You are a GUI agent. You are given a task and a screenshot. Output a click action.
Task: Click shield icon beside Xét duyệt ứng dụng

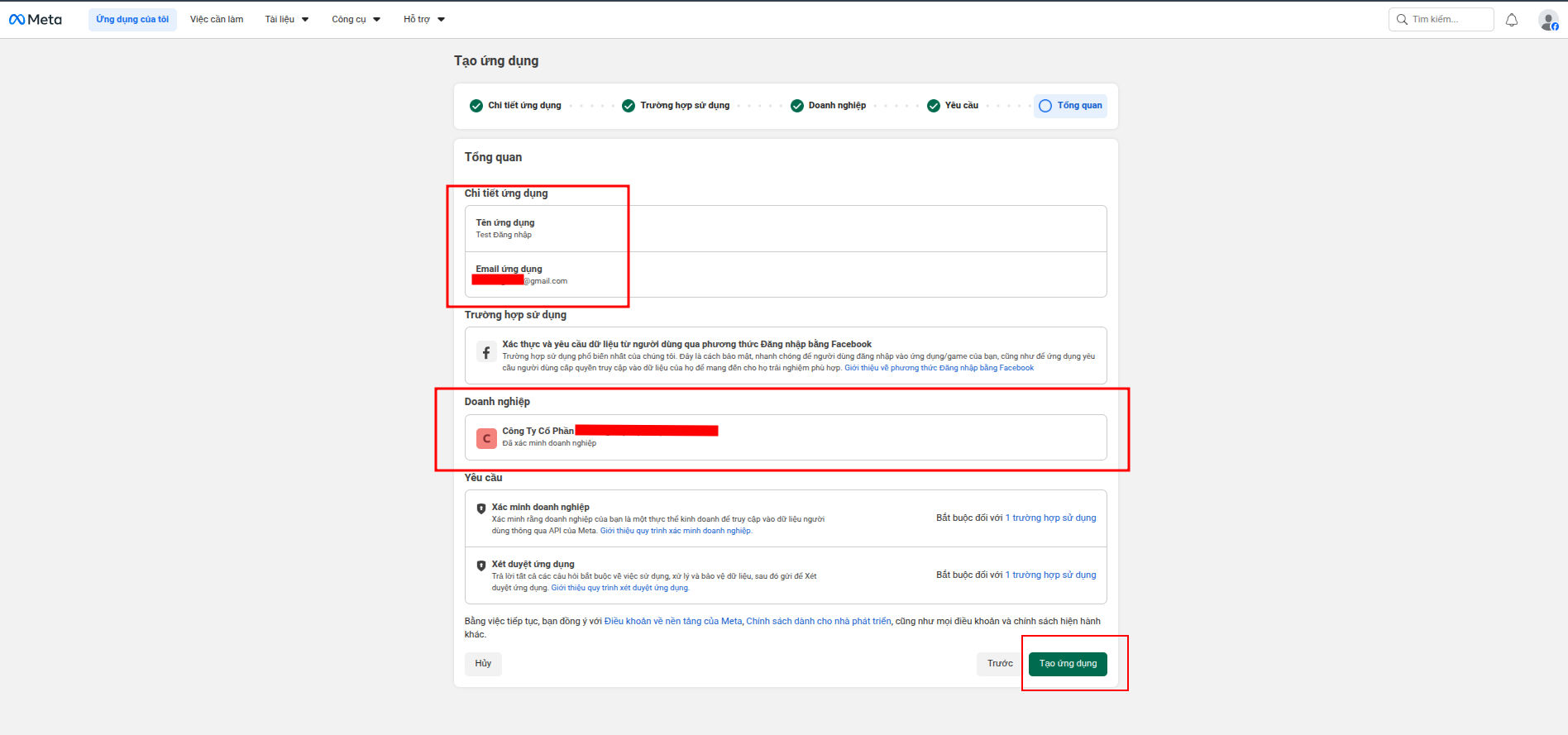tap(481, 566)
